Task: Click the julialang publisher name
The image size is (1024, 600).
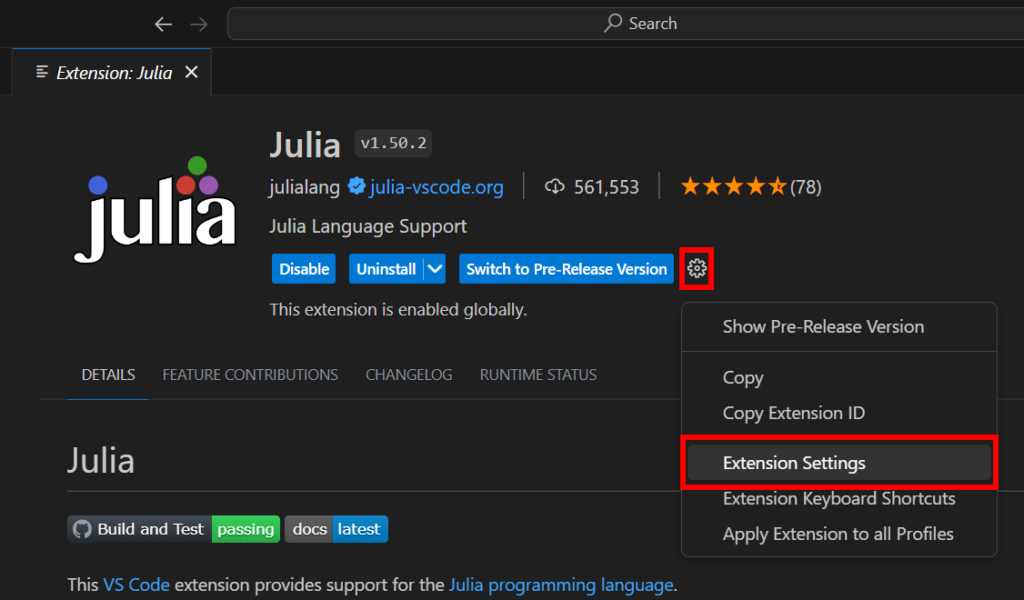Action: (x=304, y=187)
